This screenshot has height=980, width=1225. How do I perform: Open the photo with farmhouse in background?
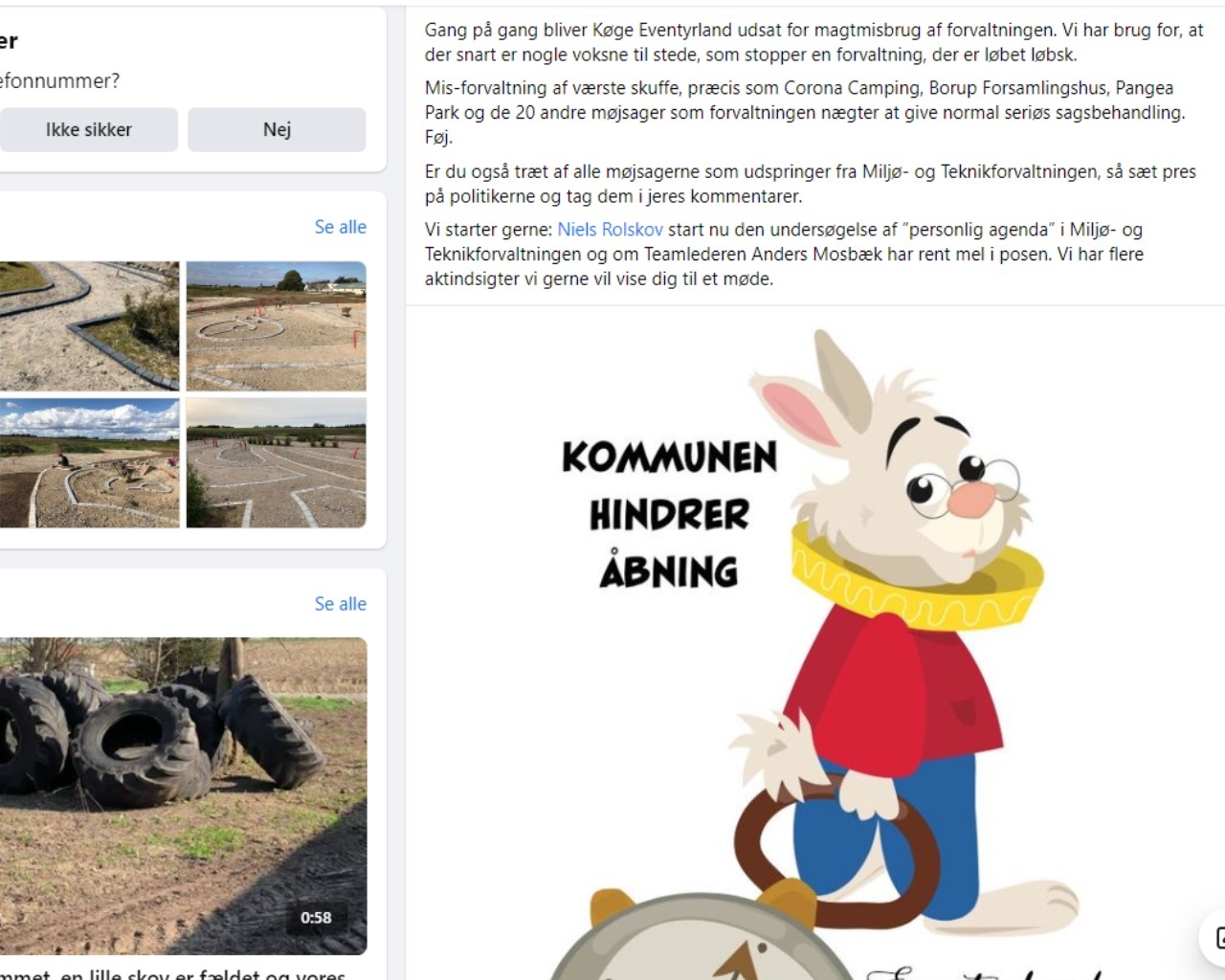[277, 325]
